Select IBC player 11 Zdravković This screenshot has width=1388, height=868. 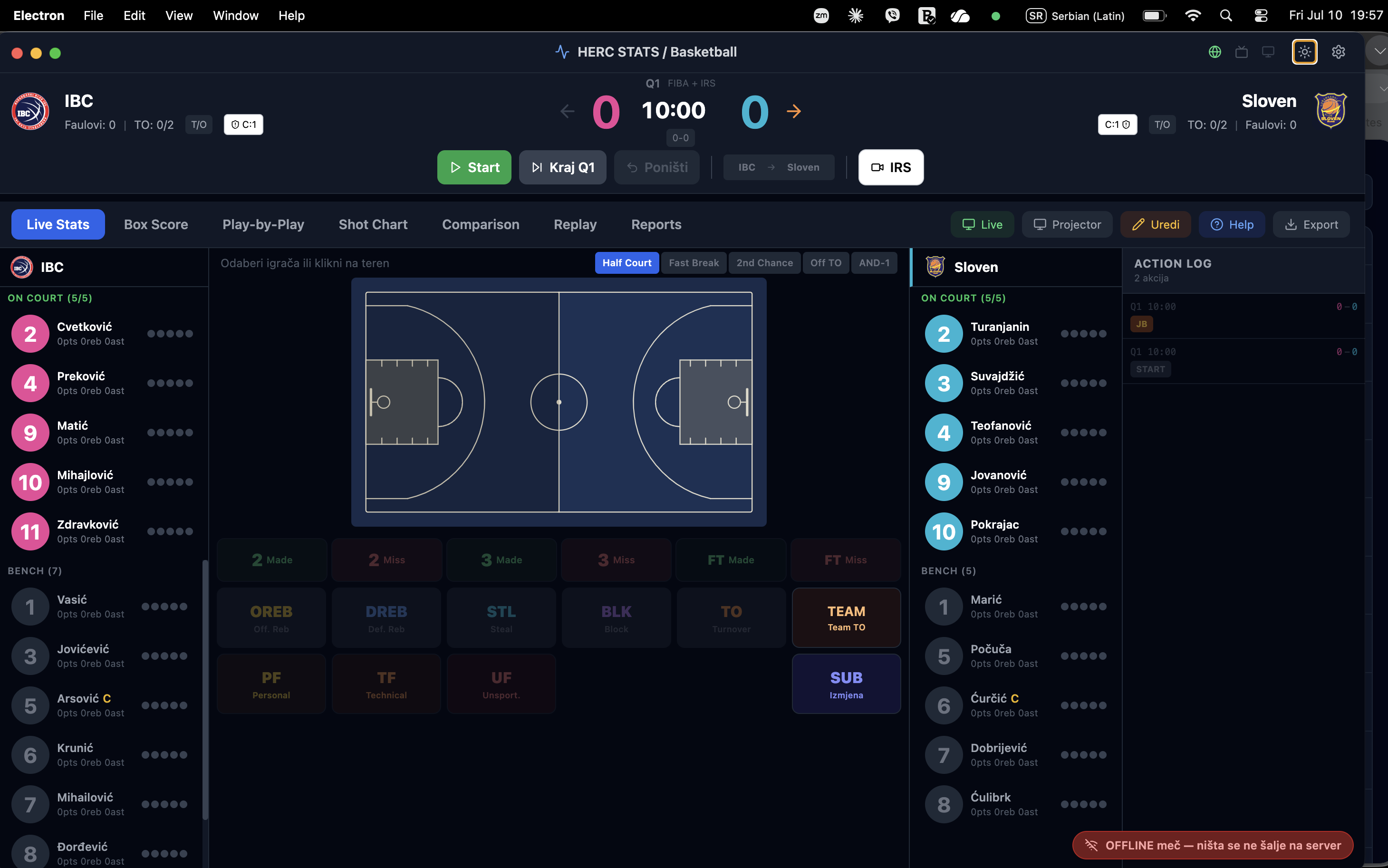coord(103,531)
